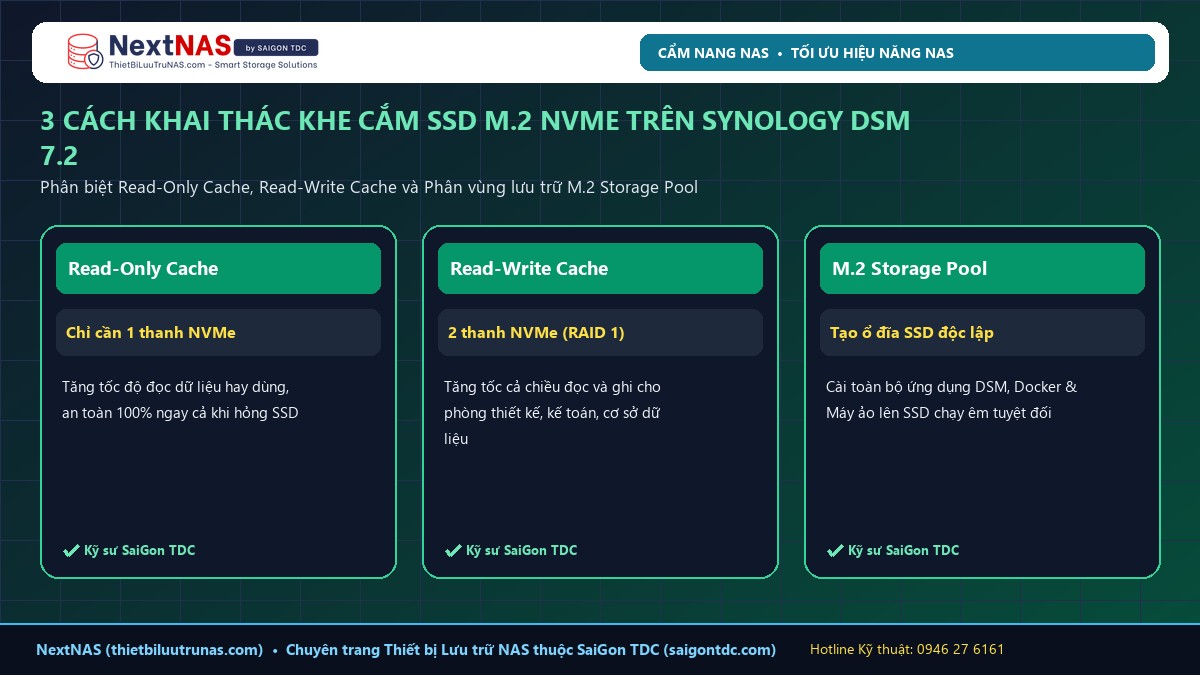Click 'Kỹ sư SaiGon TDC' in Read-Write Cache card
Screen dimensions: 1200x675
(x=521, y=550)
